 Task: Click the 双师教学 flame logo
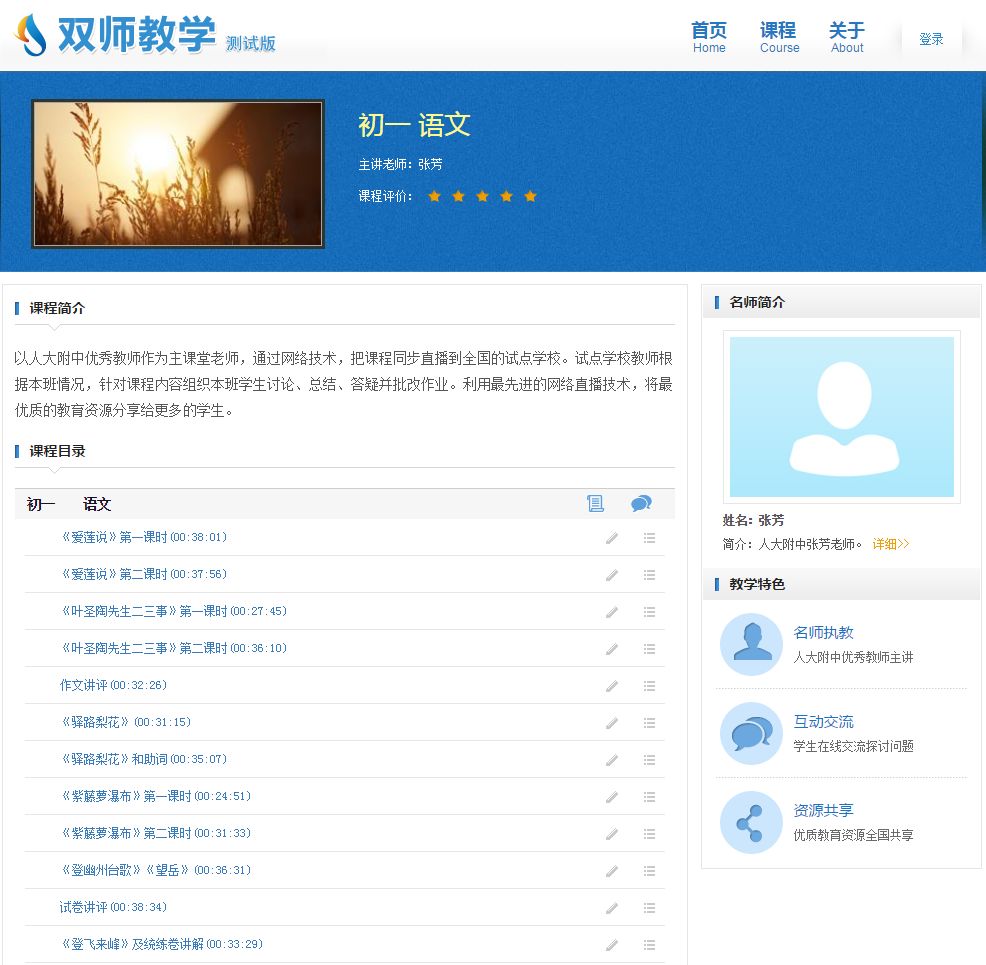pos(31,35)
